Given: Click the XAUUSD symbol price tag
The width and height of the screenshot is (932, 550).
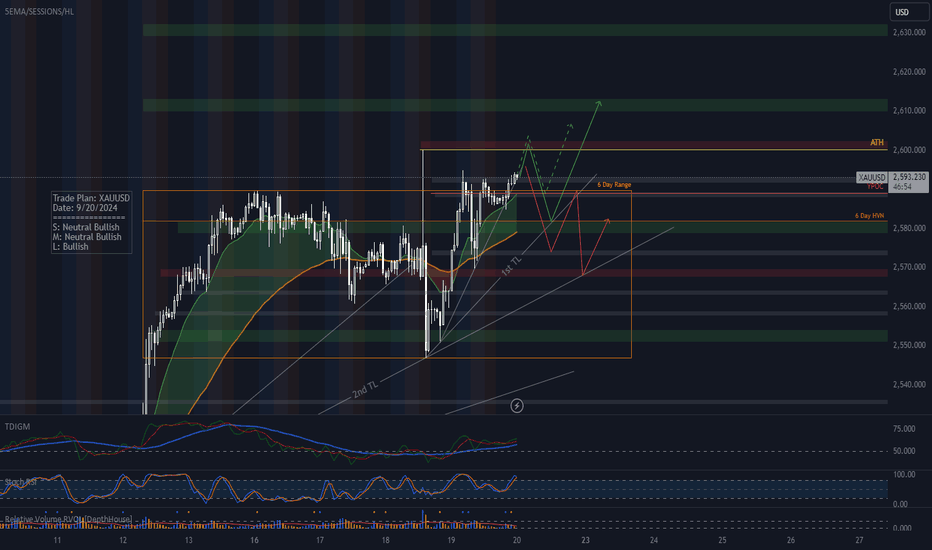Looking at the screenshot, I should pyautogui.click(x=872, y=177).
